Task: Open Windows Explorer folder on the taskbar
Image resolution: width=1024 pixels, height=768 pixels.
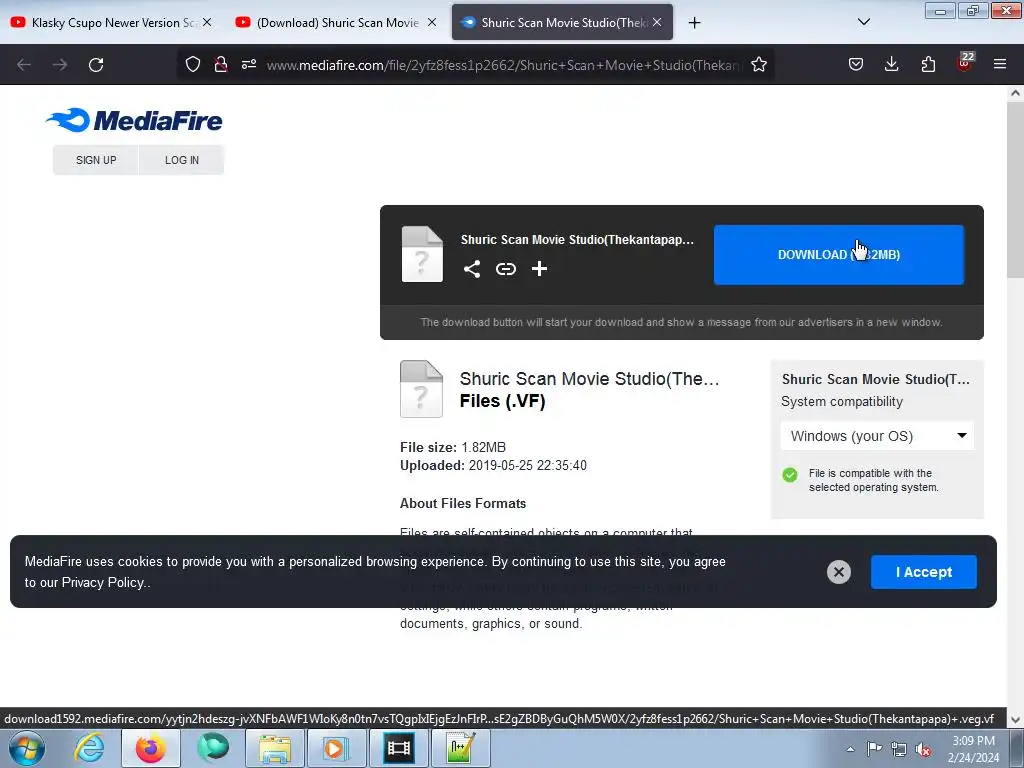Action: (x=275, y=748)
